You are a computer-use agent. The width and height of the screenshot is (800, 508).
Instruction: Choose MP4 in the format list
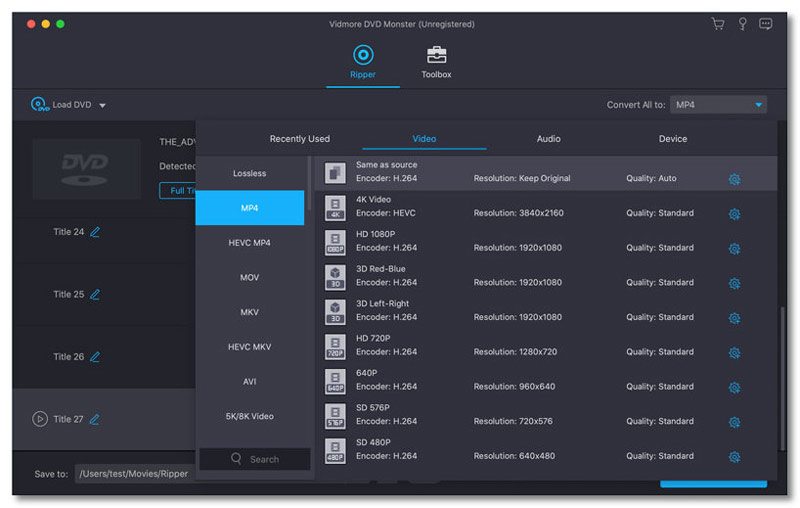249,208
